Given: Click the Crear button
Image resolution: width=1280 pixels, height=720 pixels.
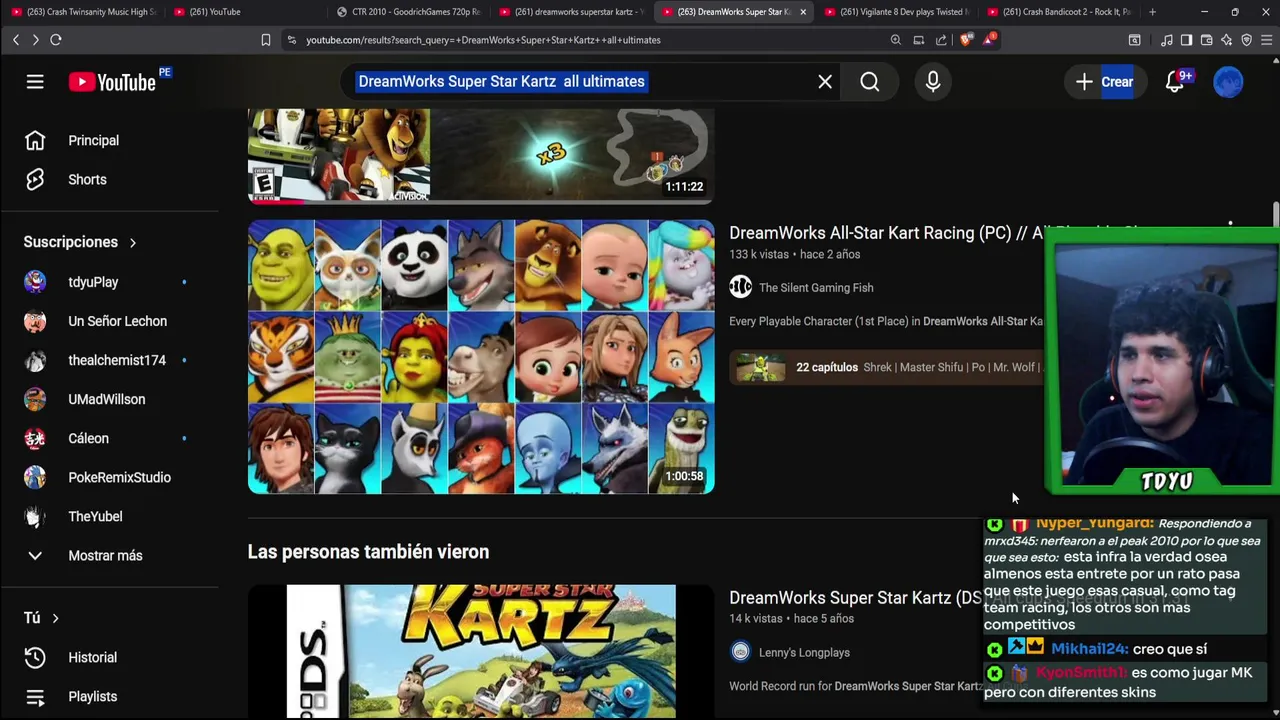Looking at the screenshot, I should 1105,82.
